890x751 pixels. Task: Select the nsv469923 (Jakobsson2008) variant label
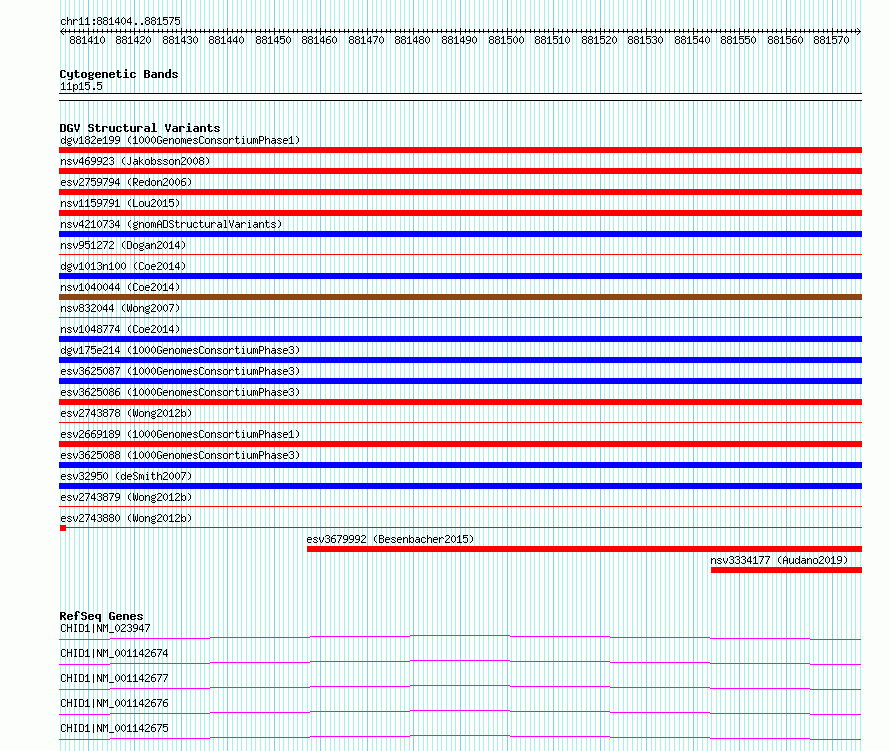[135, 161]
